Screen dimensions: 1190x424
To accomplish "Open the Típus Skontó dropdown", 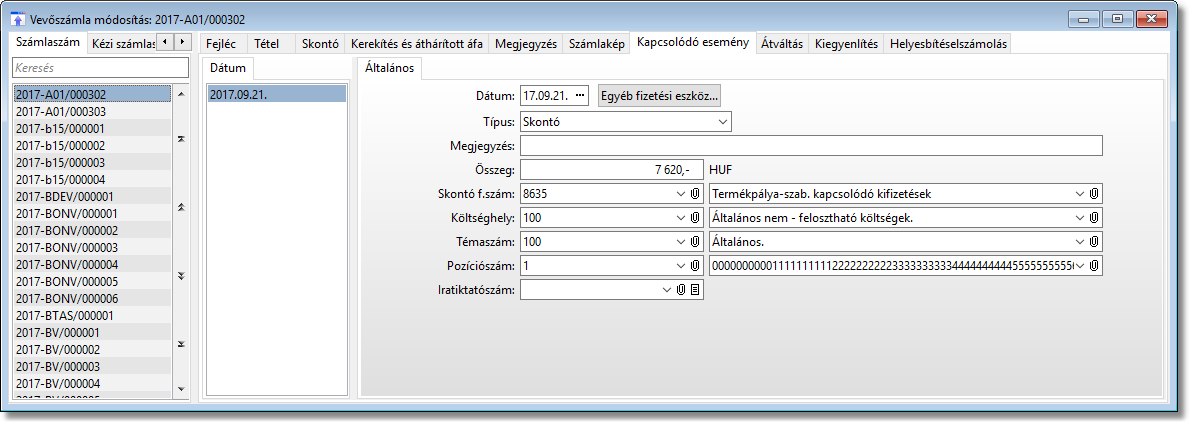I will pyautogui.click(x=722, y=122).
